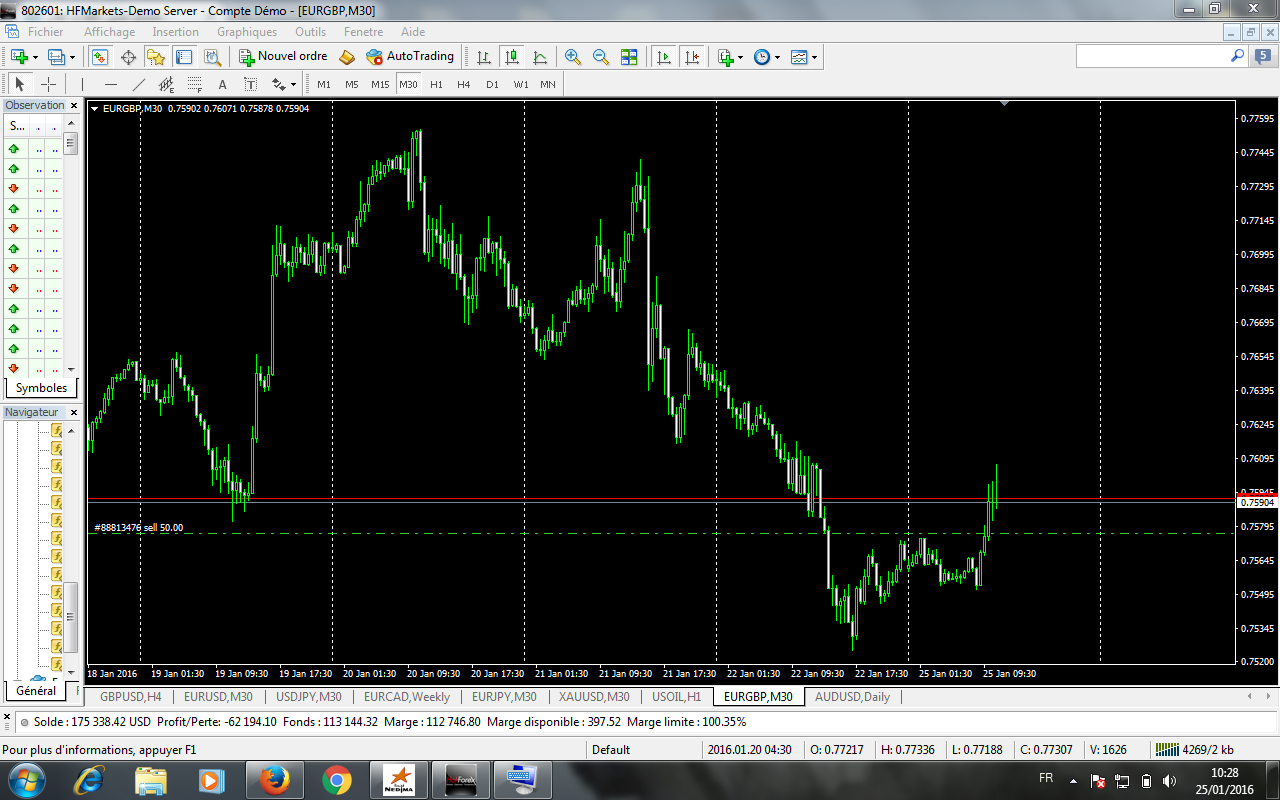Open the Profiles icon in toolbar
The width and height of the screenshot is (1280, 800).
[56, 57]
